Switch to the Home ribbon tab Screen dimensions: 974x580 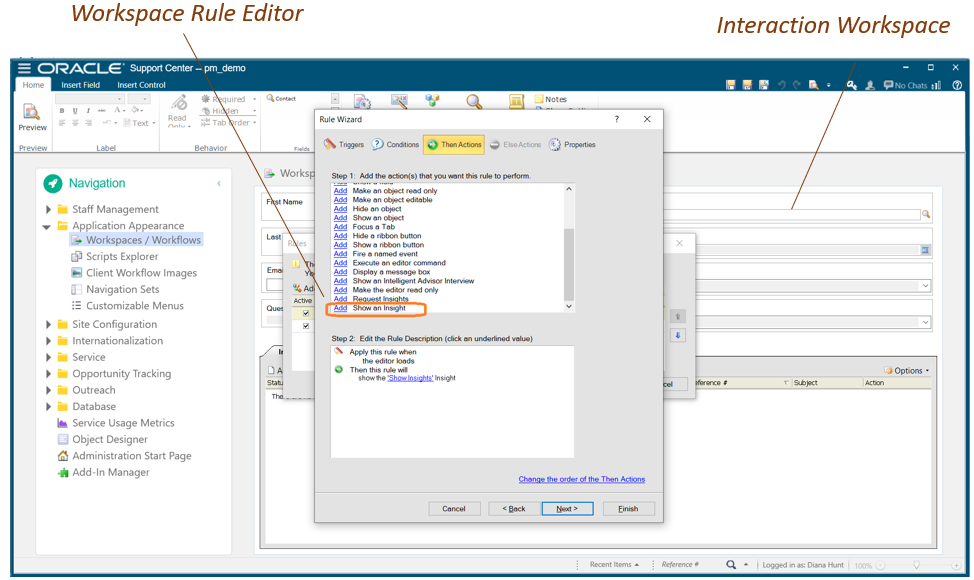pos(34,85)
